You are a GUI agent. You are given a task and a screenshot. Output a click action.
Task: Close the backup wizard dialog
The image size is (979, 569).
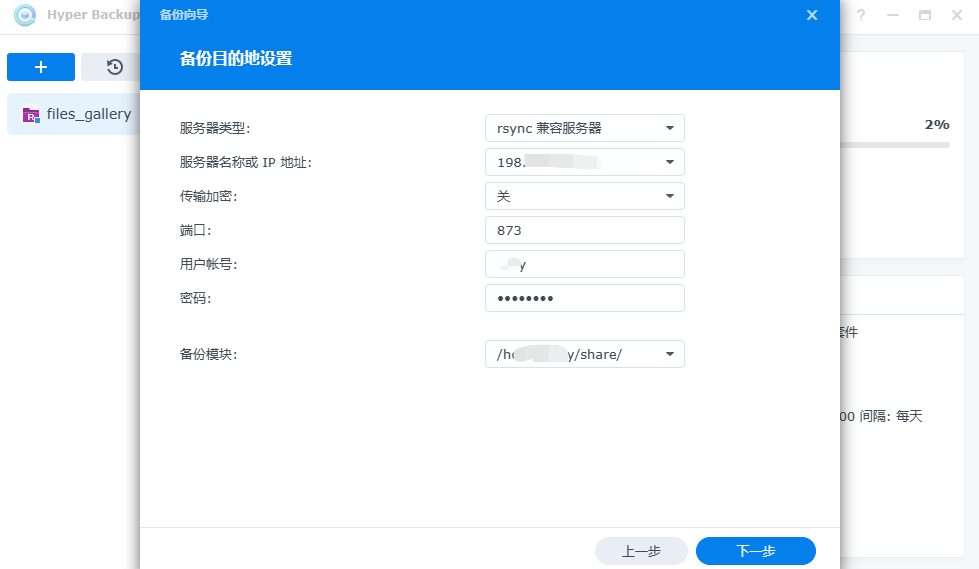(812, 15)
